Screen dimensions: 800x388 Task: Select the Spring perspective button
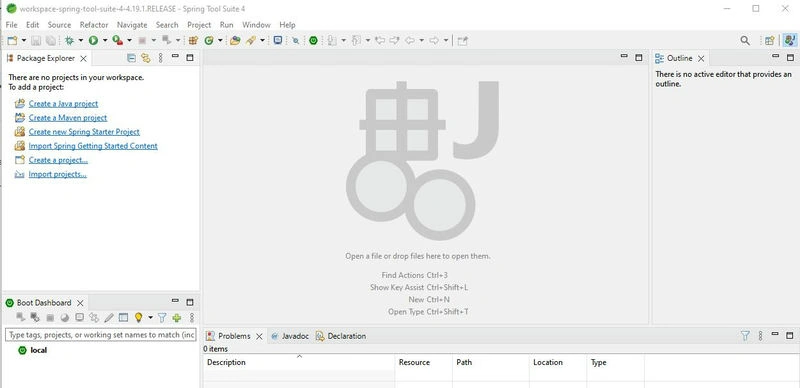coord(790,40)
